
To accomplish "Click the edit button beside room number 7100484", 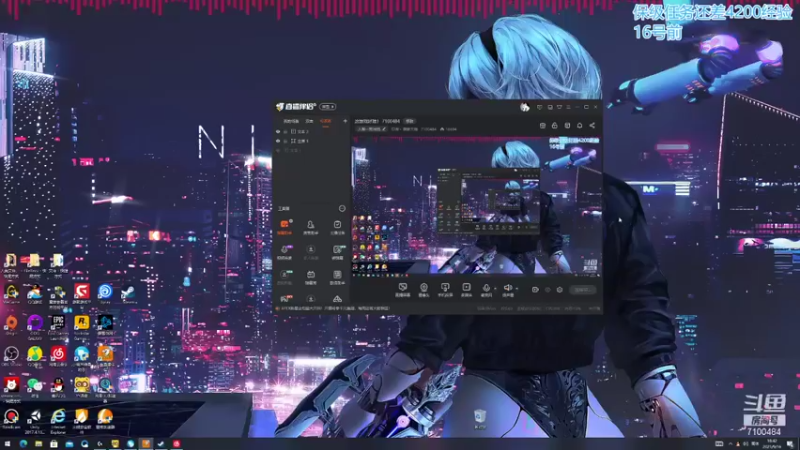I will [410, 121].
